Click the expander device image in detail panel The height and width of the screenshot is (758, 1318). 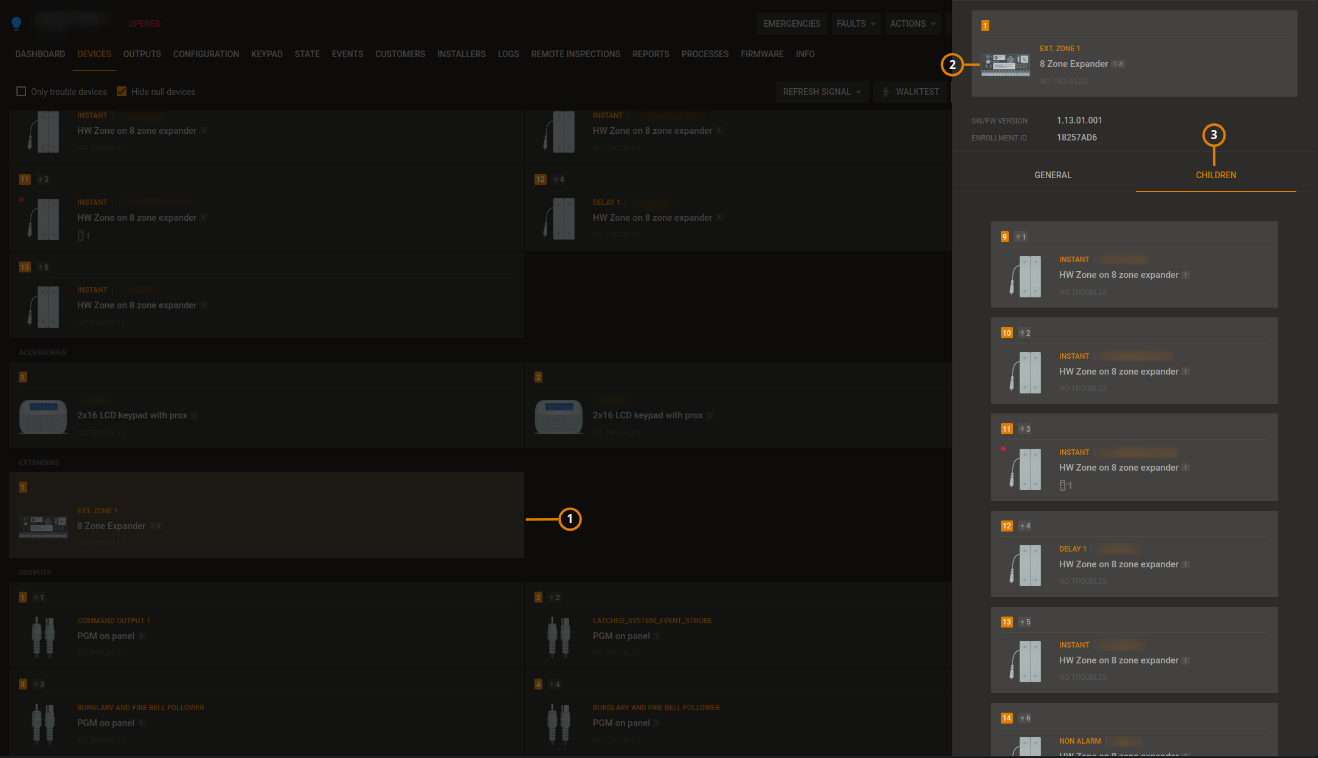[1005, 65]
